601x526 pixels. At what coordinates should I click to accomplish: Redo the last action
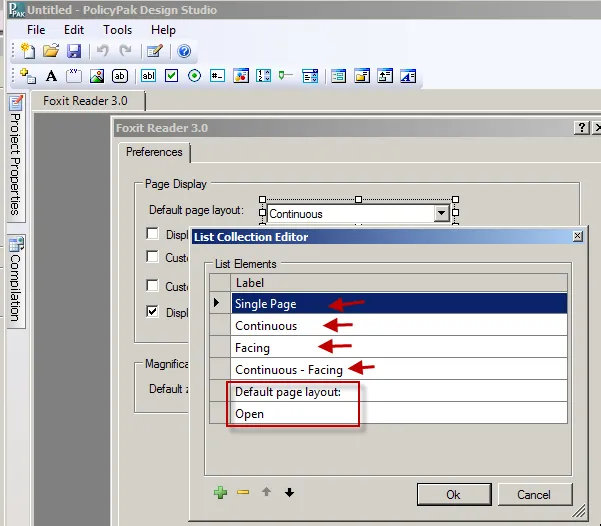point(125,51)
